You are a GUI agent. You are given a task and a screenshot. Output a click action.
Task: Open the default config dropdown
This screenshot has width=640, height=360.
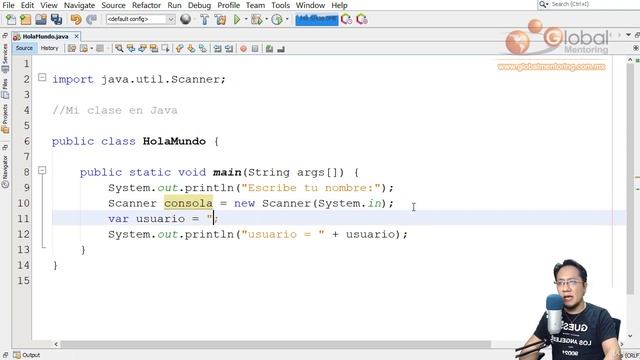coord(140,19)
